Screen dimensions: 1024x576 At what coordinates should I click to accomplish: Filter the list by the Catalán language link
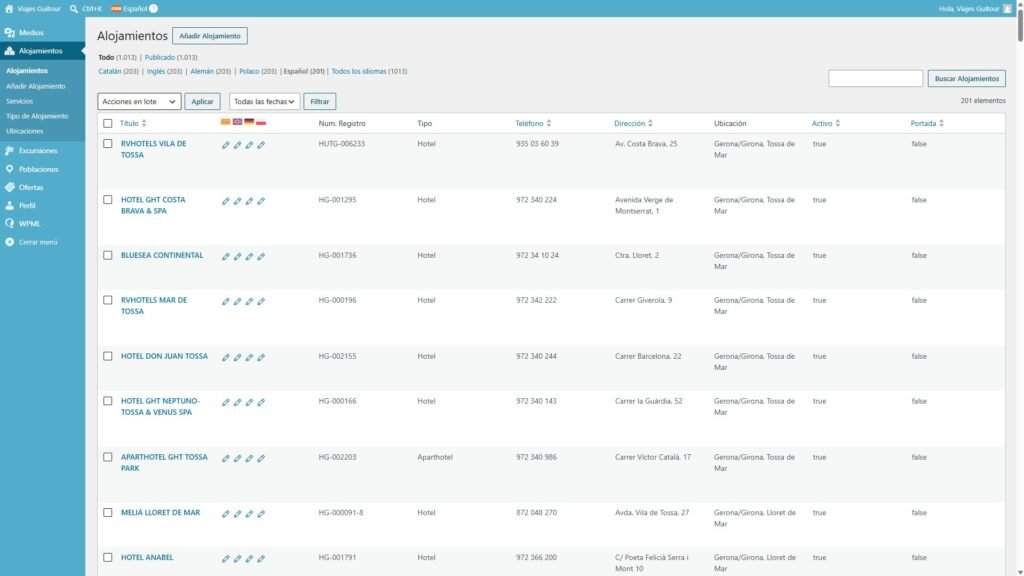click(110, 71)
